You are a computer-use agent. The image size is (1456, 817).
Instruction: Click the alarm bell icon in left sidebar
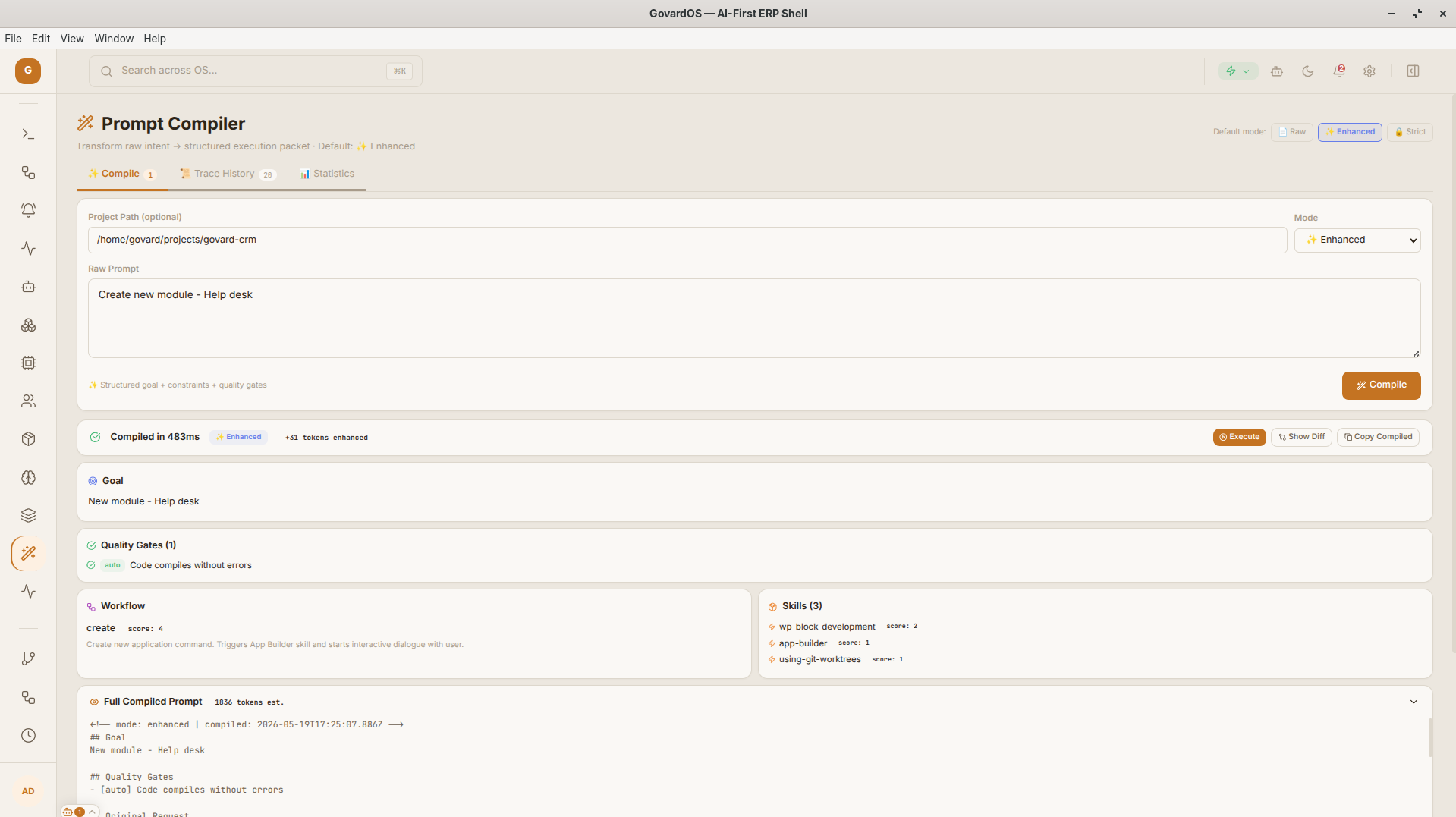click(28, 210)
